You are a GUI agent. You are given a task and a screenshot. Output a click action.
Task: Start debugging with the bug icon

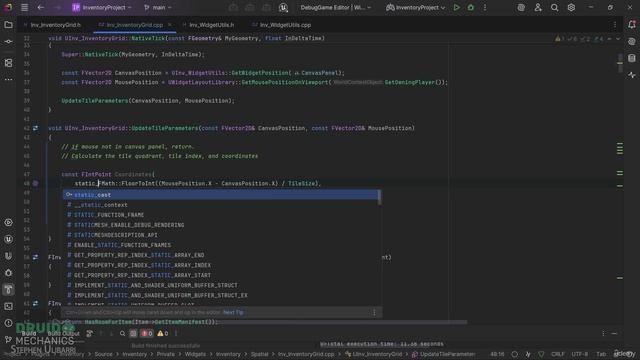click(x=471, y=7)
